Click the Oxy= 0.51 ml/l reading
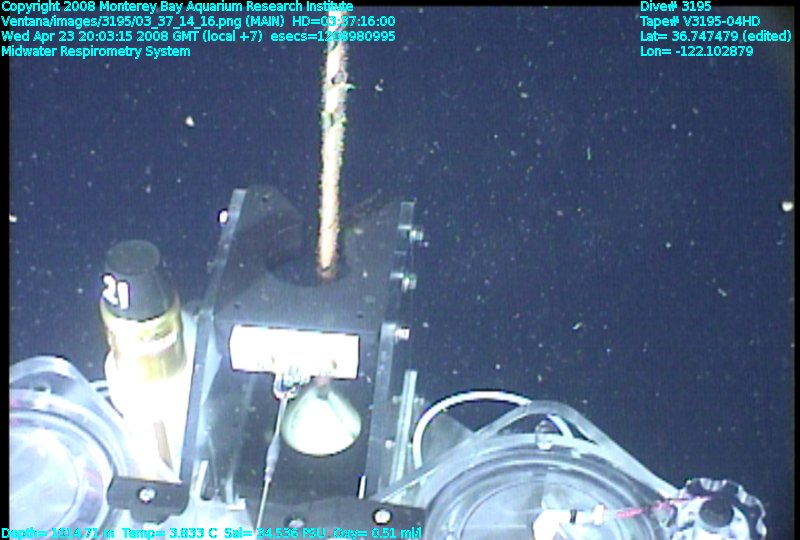 point(380,533)
